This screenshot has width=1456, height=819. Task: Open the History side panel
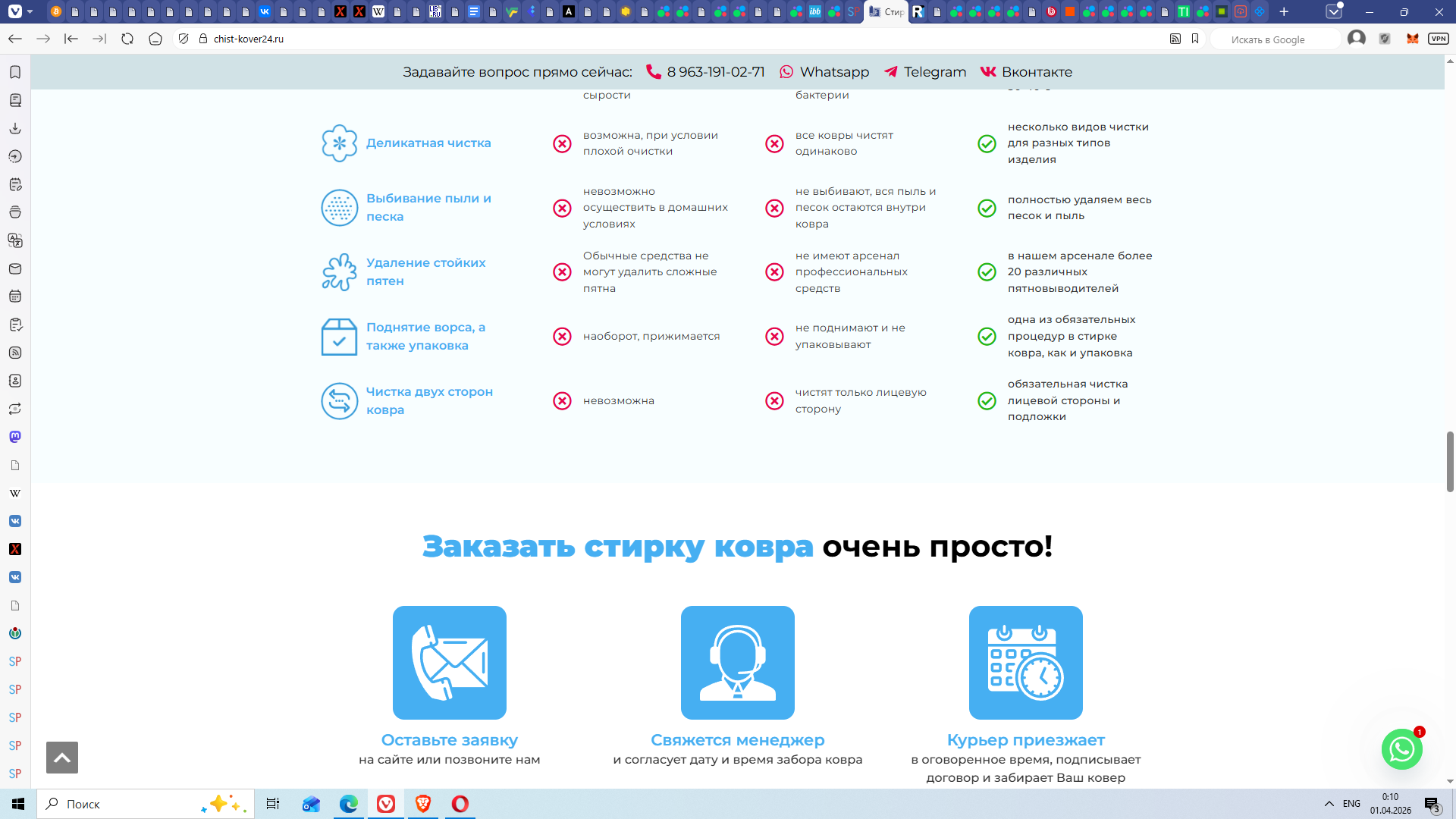coord(15,156)
